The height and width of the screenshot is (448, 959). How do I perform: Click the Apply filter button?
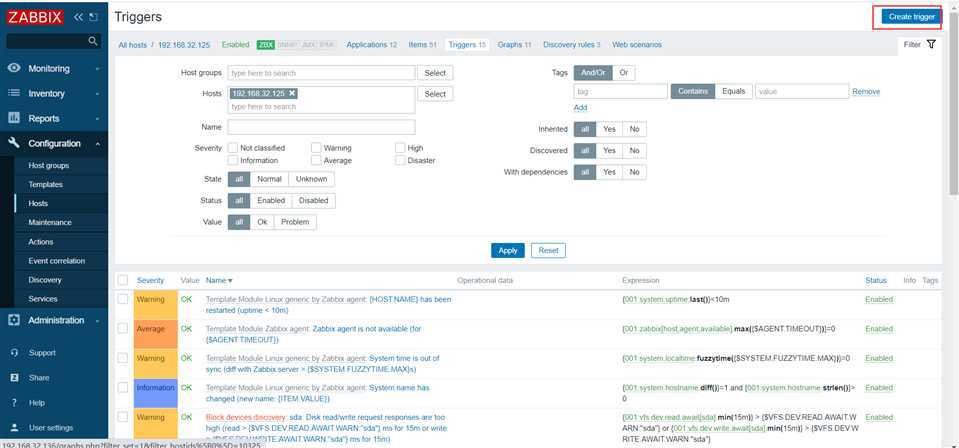pyautogui.click(x=508, y=250)
